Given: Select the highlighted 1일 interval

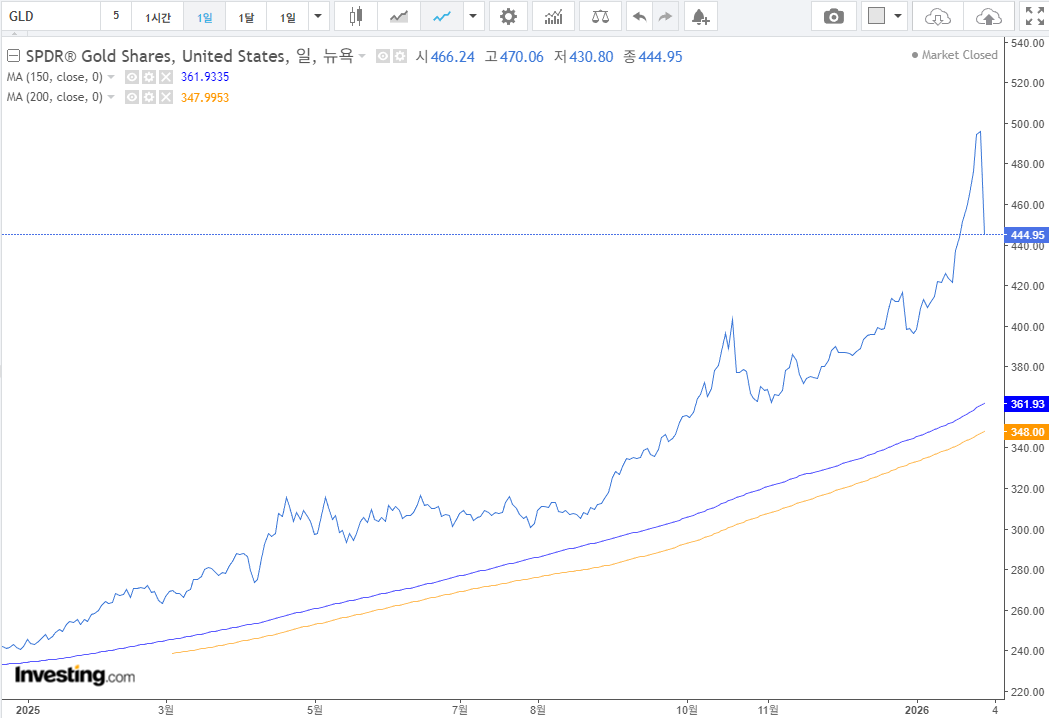Looking at the screenshot, I should [x=205, y=17].
